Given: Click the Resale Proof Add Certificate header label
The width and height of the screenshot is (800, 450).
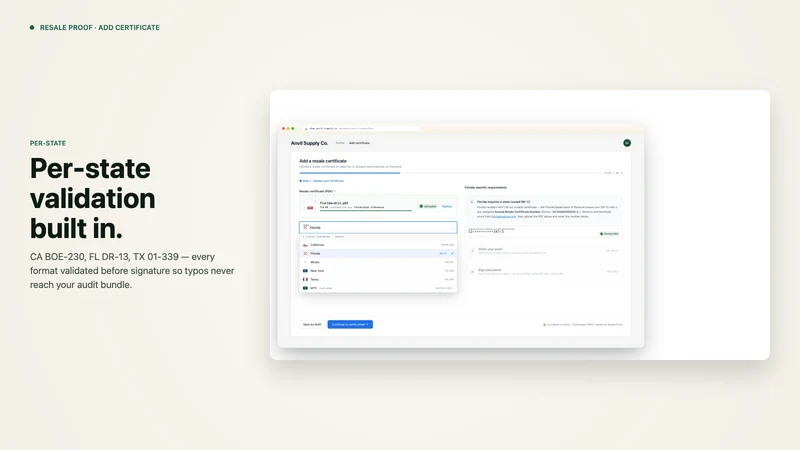Looking at the screenshot, I should 99,28.
